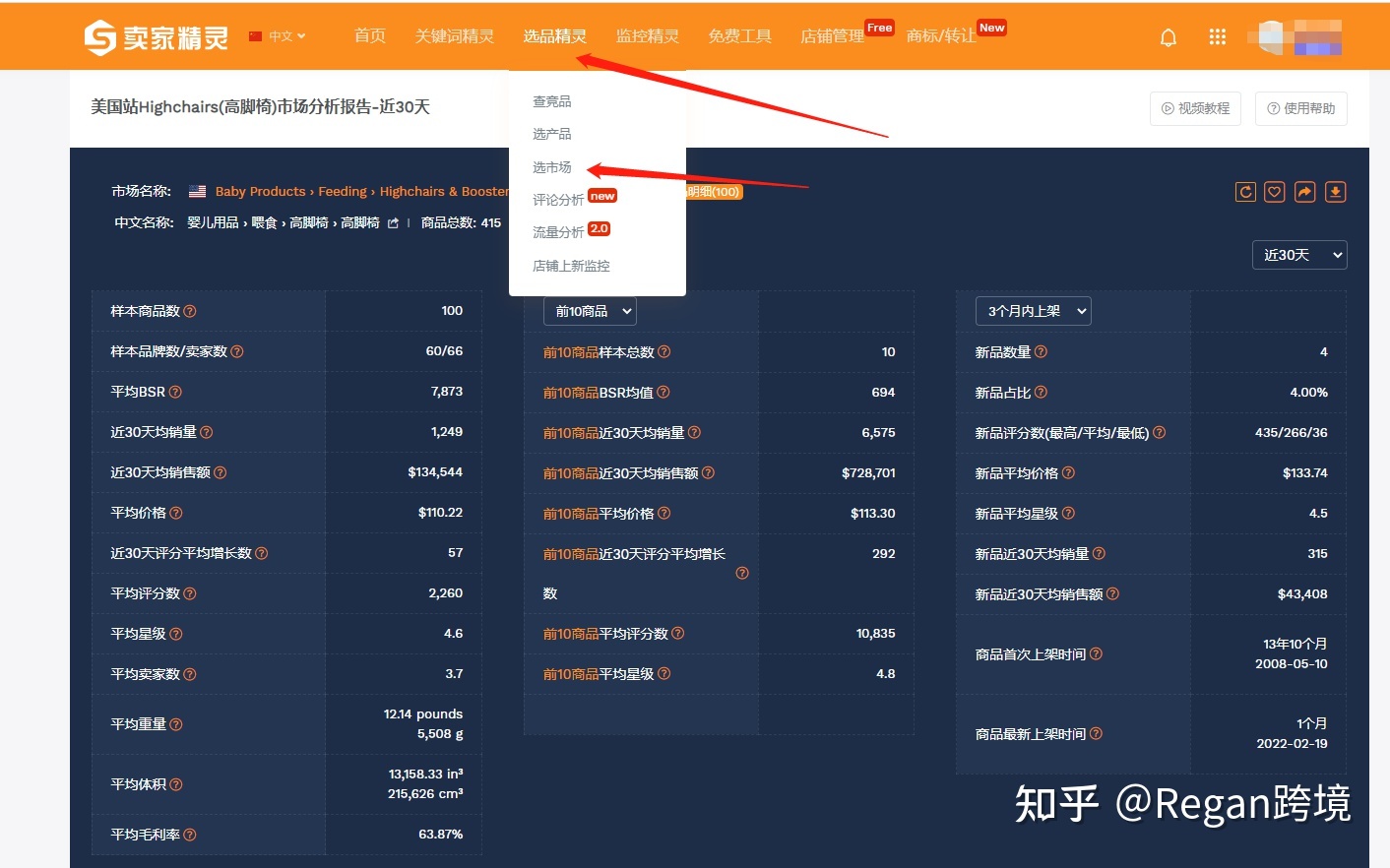Open the 免费工具 nav menu

pos(740,35)
